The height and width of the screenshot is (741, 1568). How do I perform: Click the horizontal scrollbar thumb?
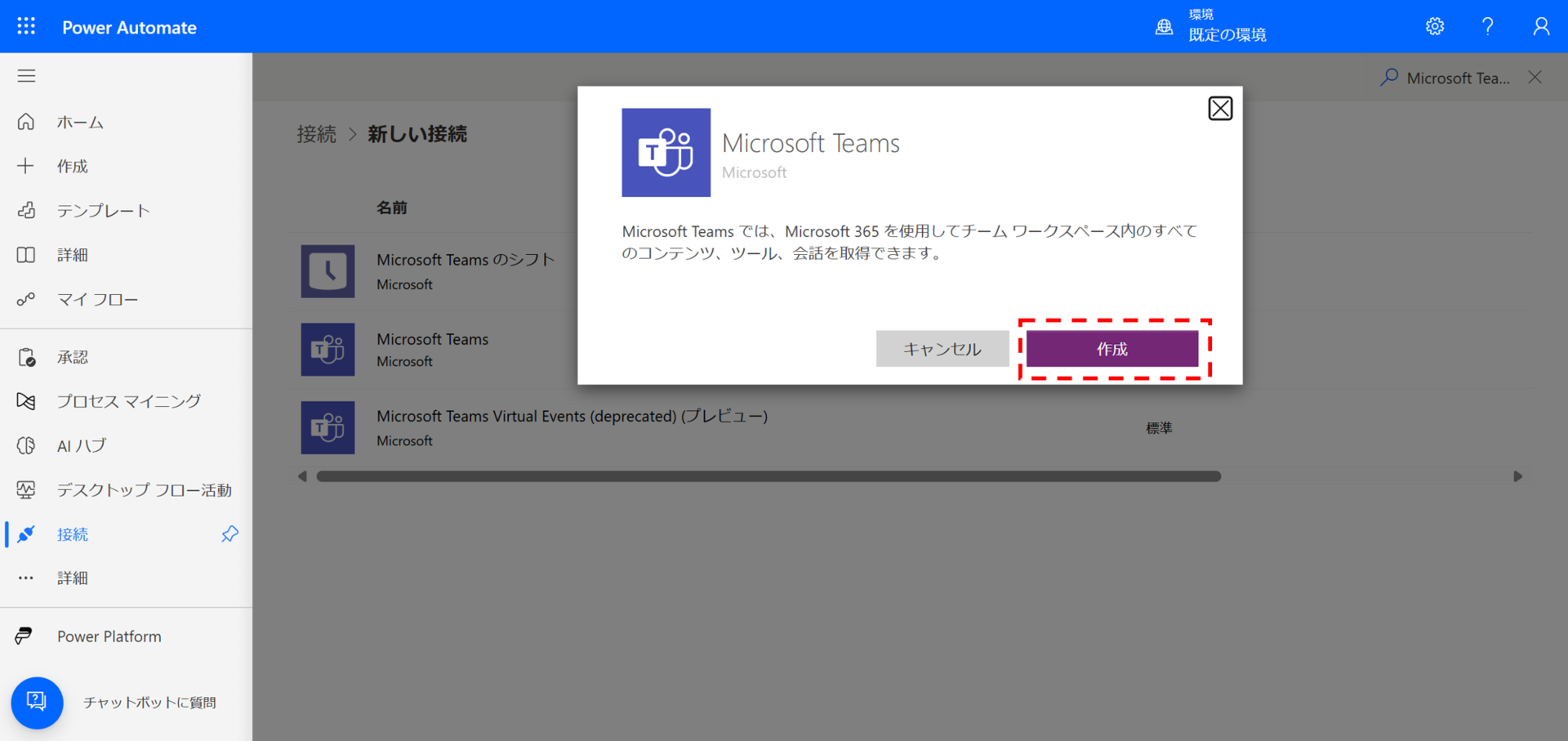(768, 476)
